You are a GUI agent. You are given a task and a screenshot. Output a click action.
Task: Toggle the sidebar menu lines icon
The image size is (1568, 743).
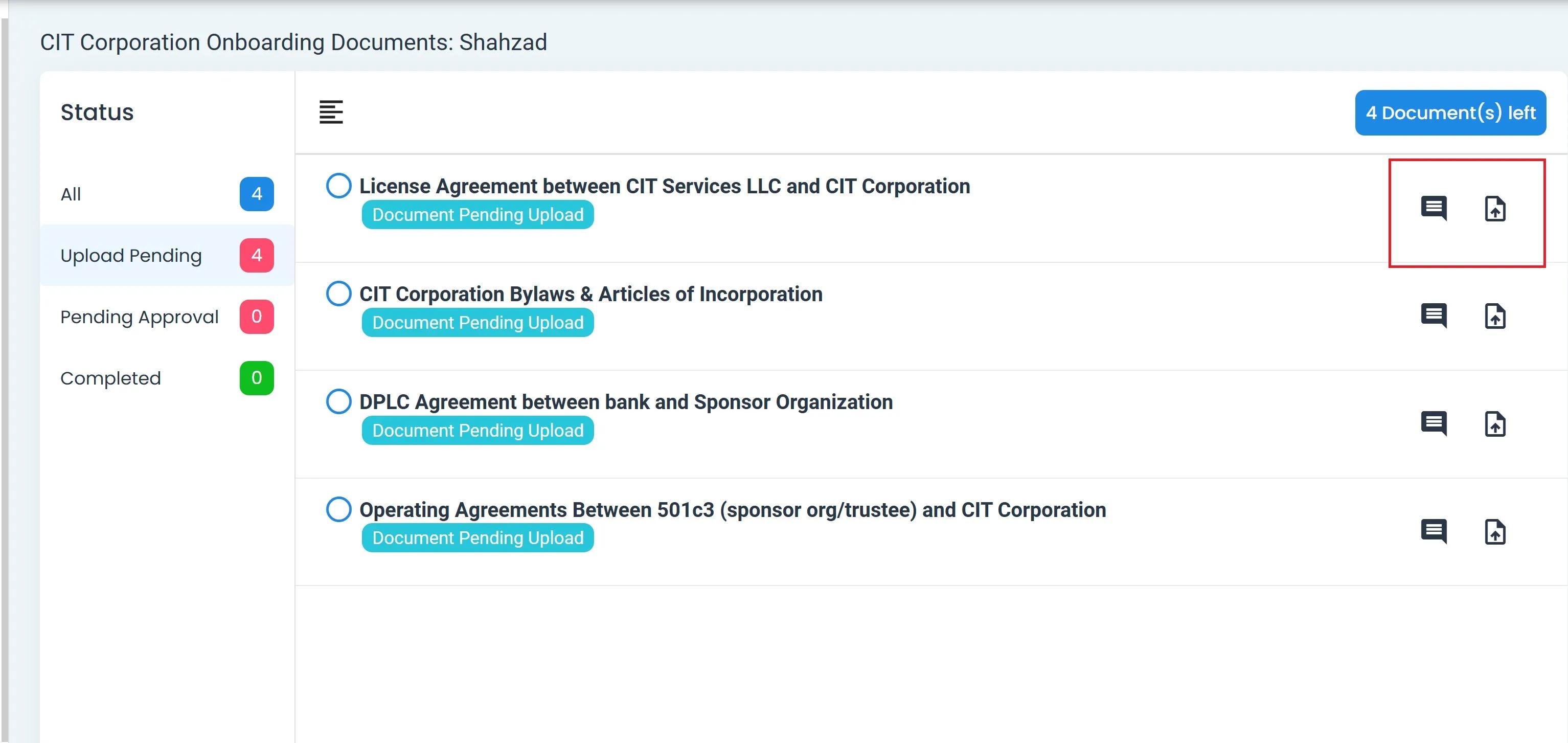(331, 112)
